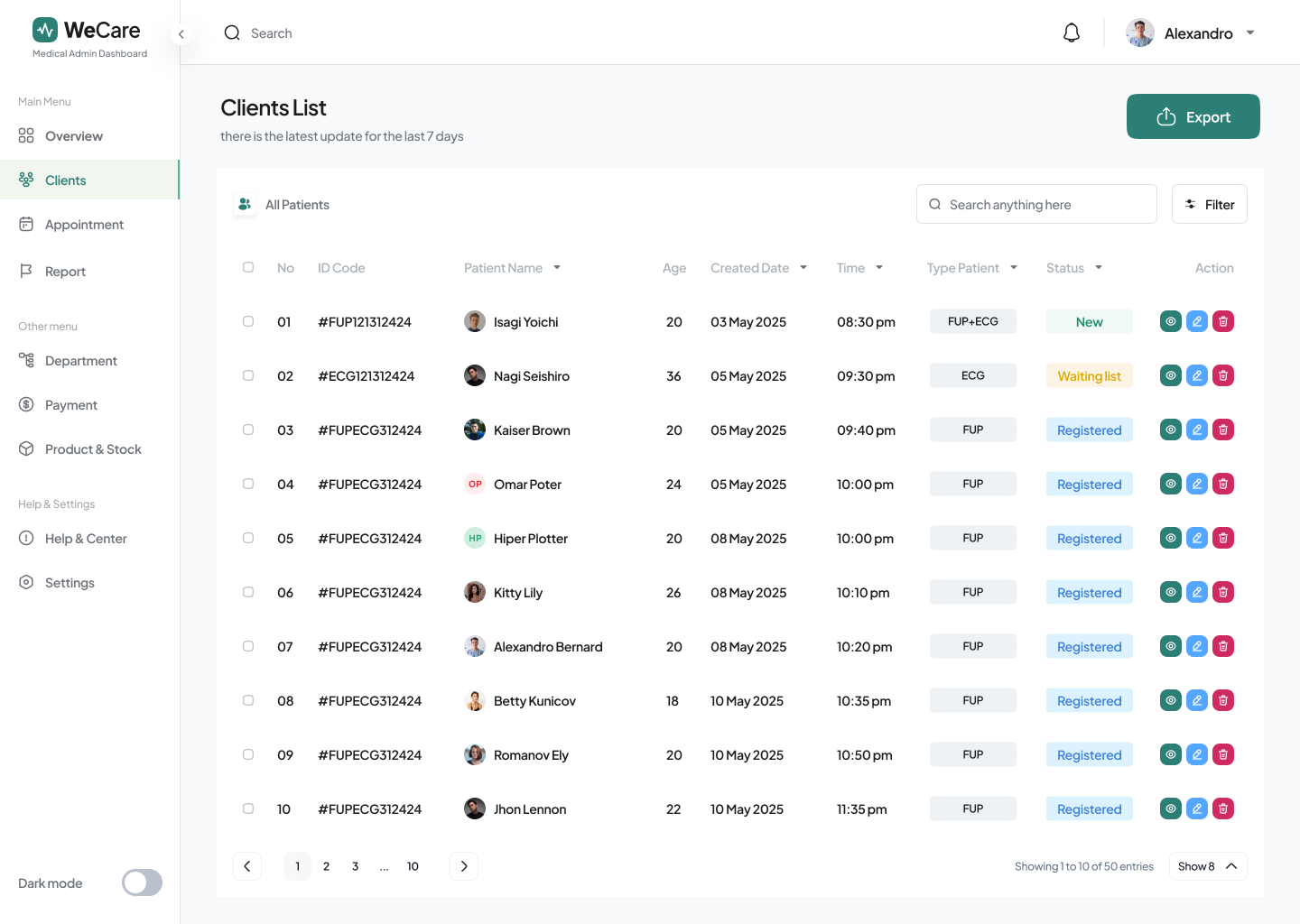Click the trash icon for Jhon Lennon

click(x=1223, y=808)
